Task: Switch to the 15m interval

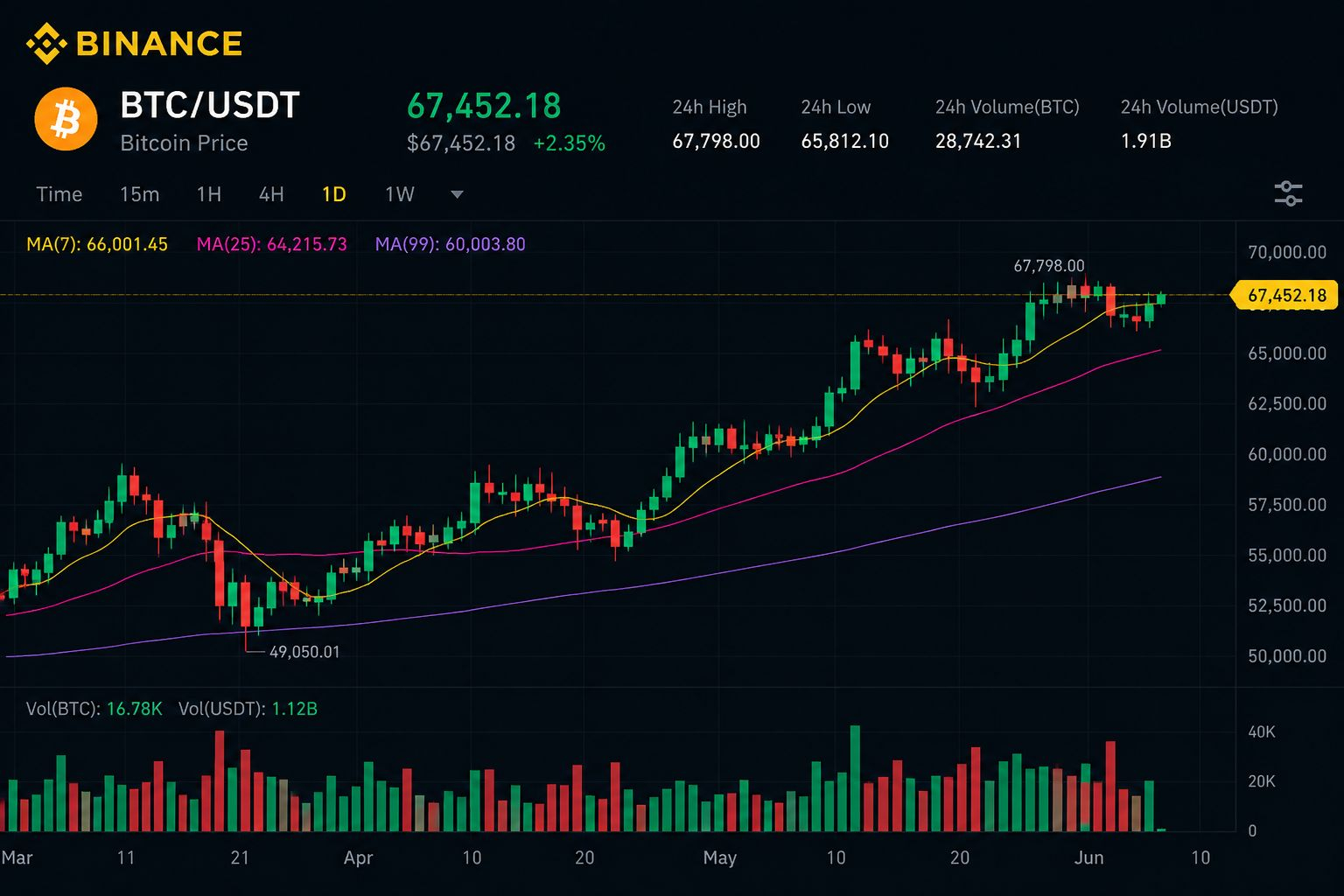Action: (139, 194)
